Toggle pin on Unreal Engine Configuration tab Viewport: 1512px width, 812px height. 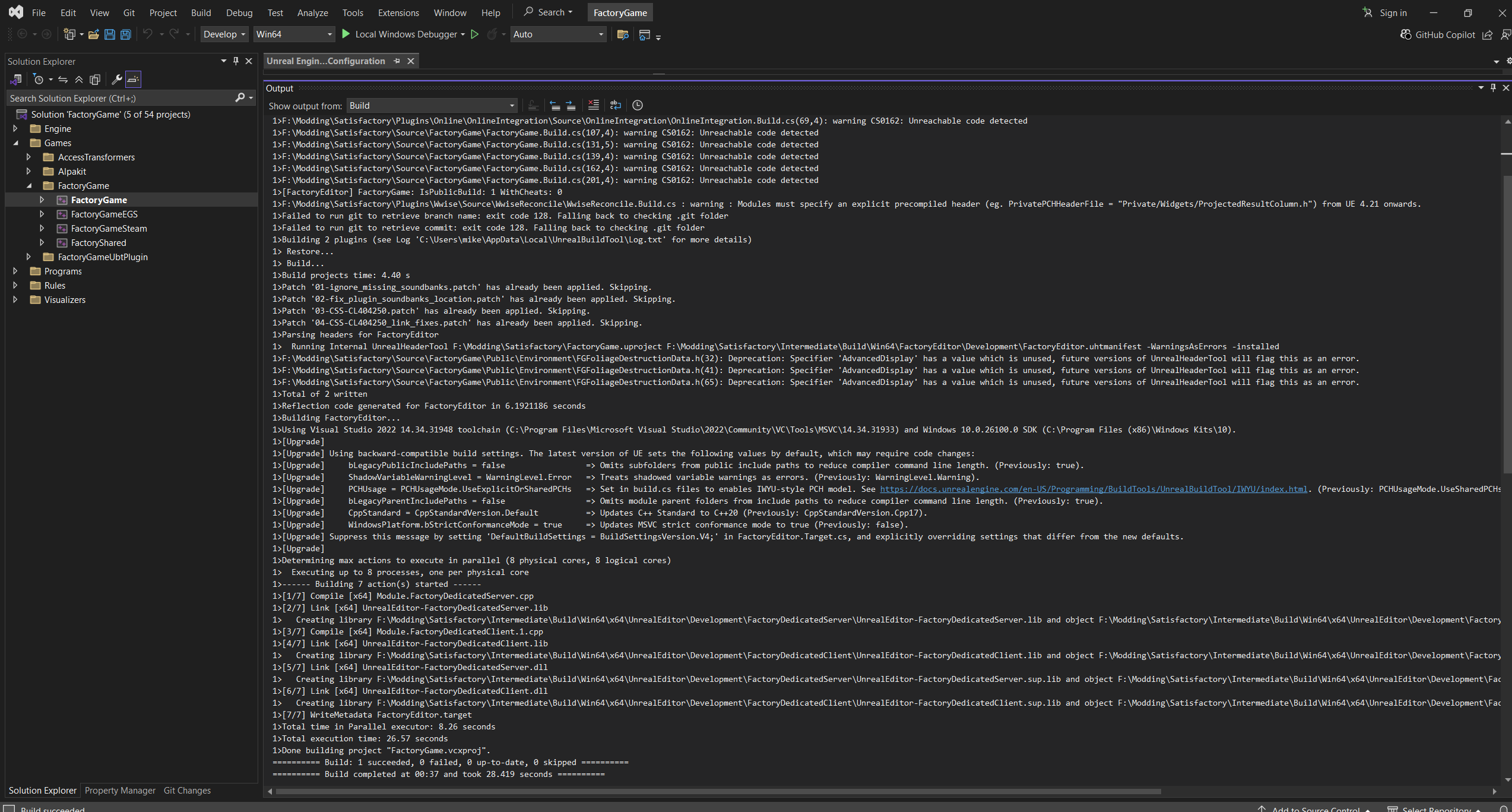pos(397,61)
